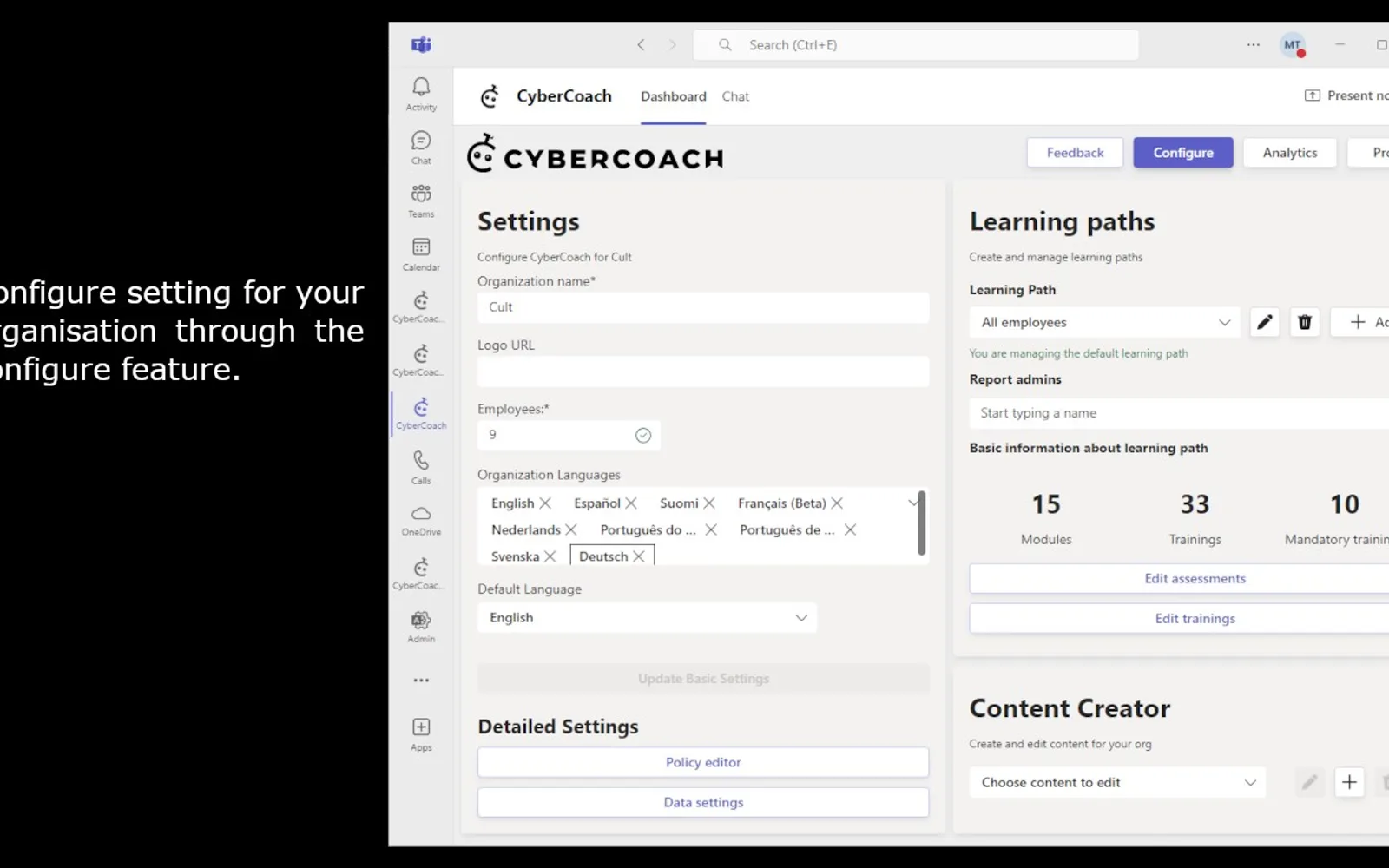Open Data settings
This screenshot has height=868, width=1389.
(703, 802)
